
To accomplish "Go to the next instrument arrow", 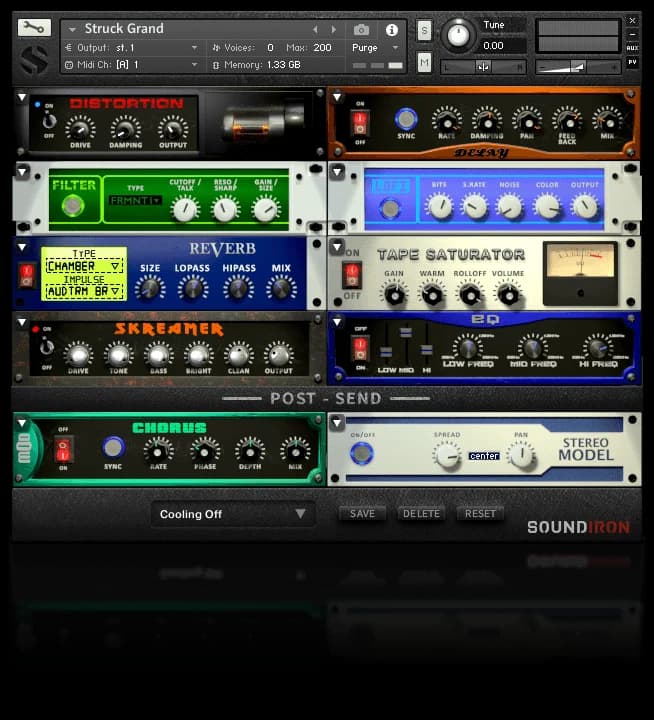I will coord(334,30).
